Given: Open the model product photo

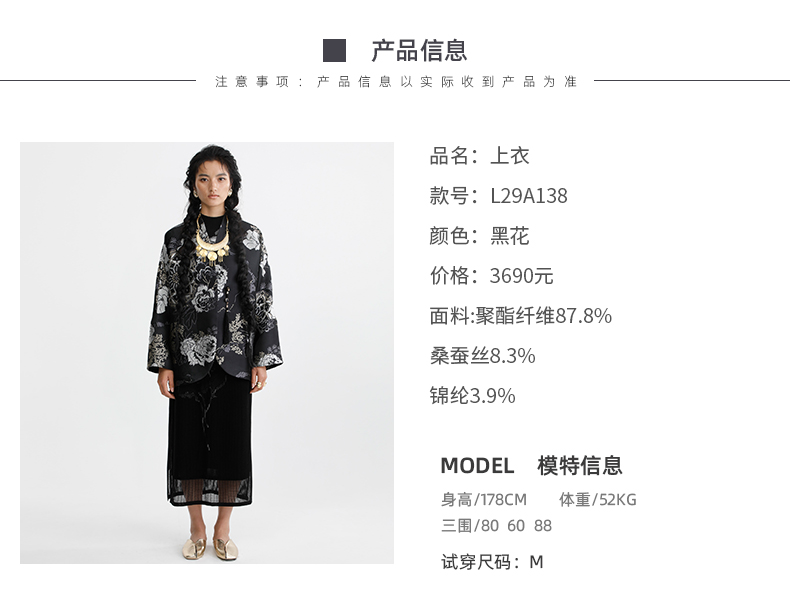Looking at the screenshot, I should coord(207,353).
